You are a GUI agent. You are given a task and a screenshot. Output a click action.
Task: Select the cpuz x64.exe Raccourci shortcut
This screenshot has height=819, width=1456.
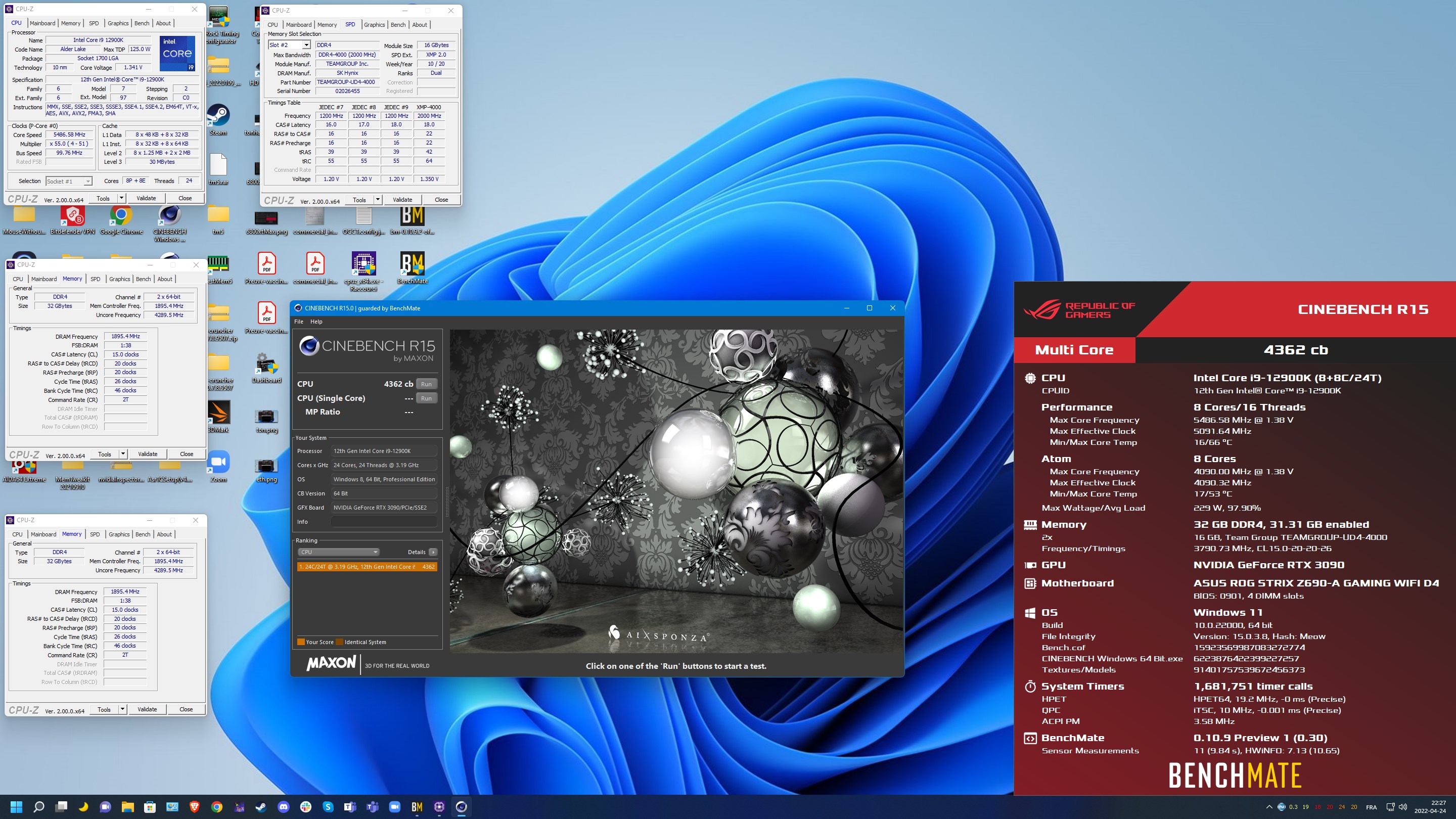pos(363,272)
